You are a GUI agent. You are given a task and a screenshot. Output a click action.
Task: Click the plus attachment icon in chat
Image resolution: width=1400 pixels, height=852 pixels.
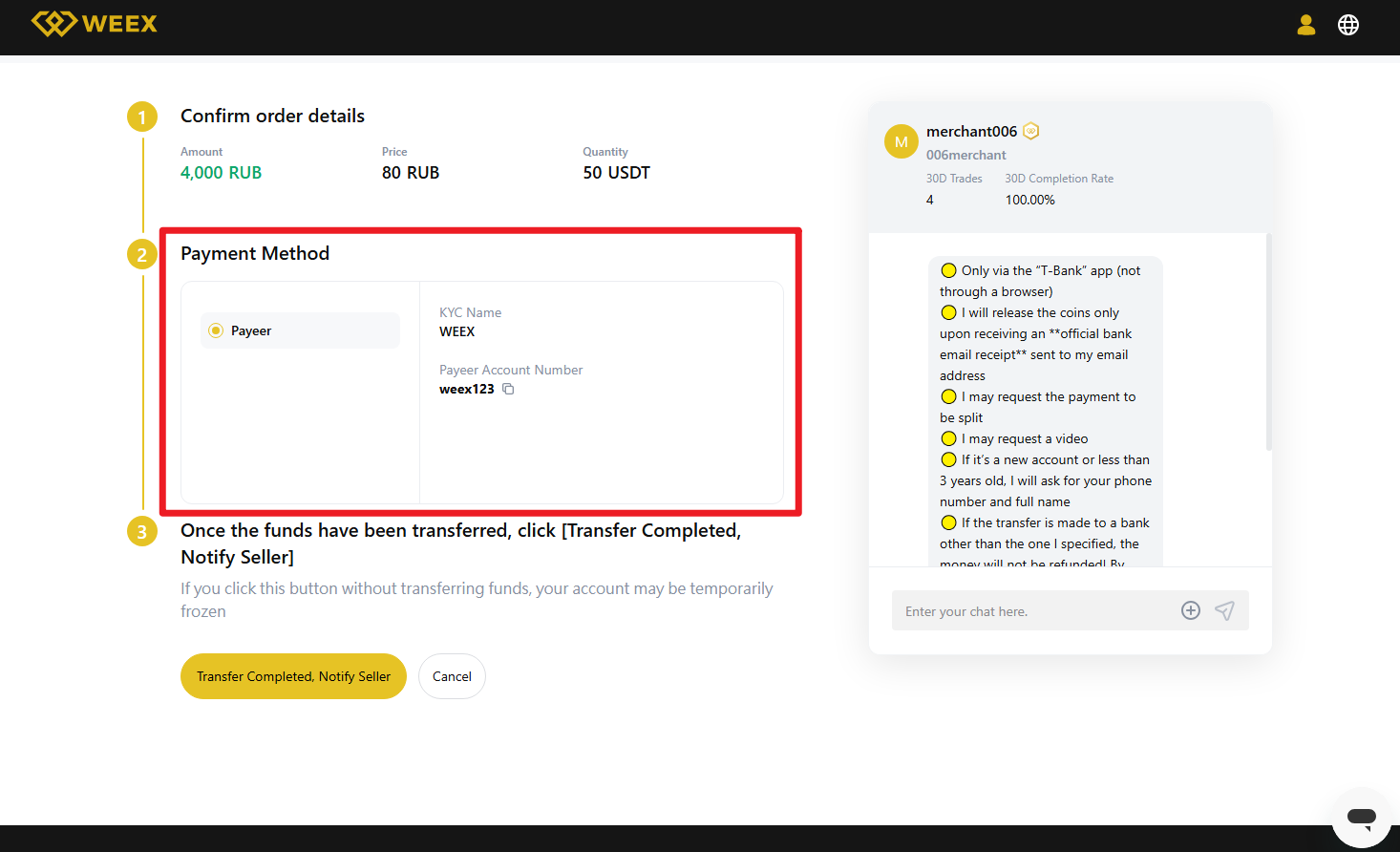[x=1190, y=610]
